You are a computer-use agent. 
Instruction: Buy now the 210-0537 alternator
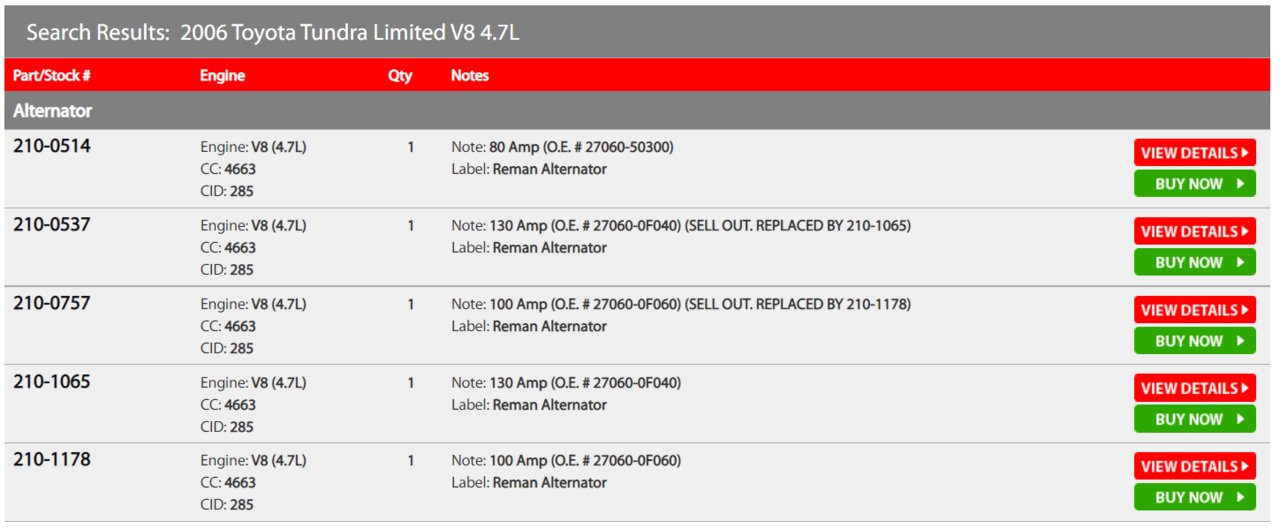(1195, 262)
